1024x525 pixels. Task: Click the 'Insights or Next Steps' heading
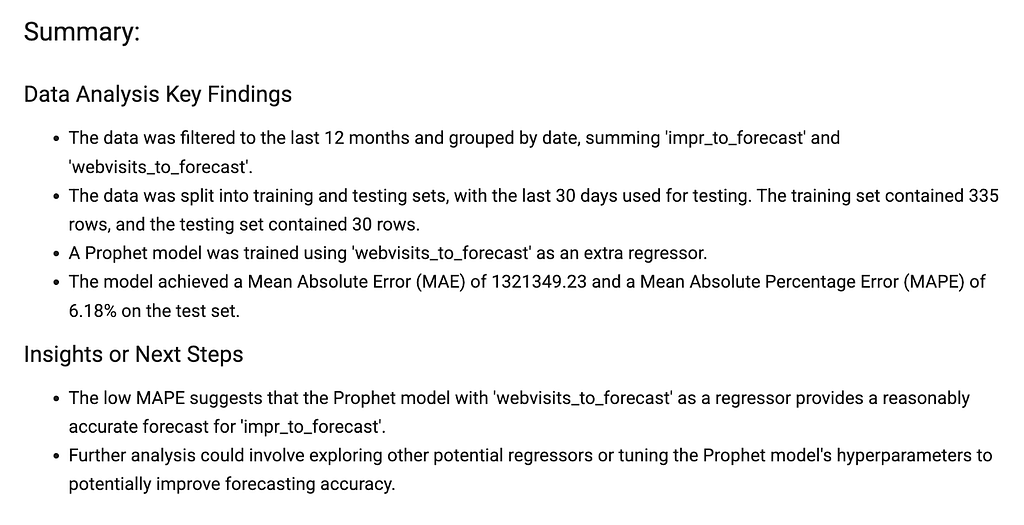click(x=133, y=355)
